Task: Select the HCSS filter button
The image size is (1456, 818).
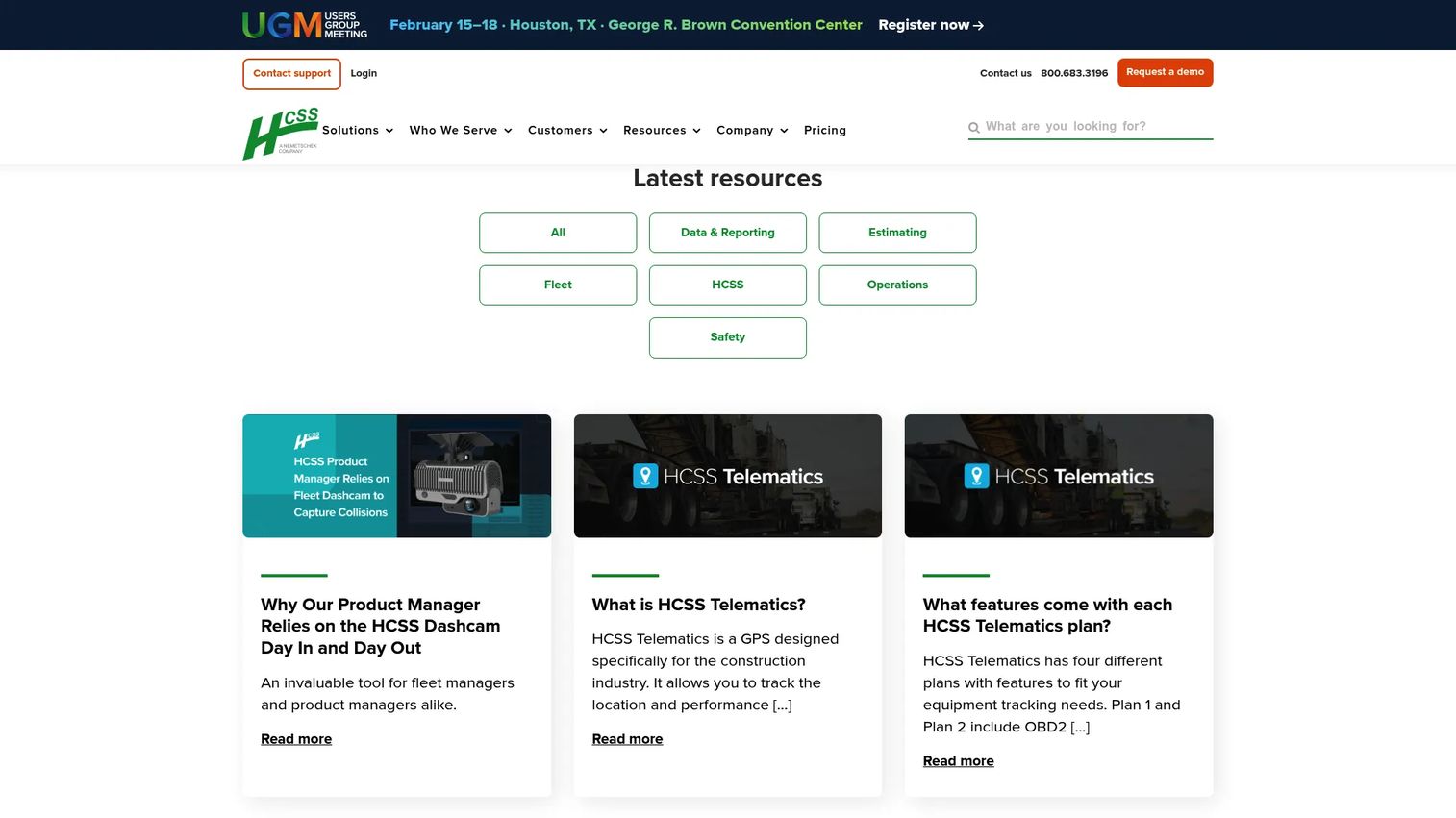Action: pyautogui.click(x=728, y=285)
